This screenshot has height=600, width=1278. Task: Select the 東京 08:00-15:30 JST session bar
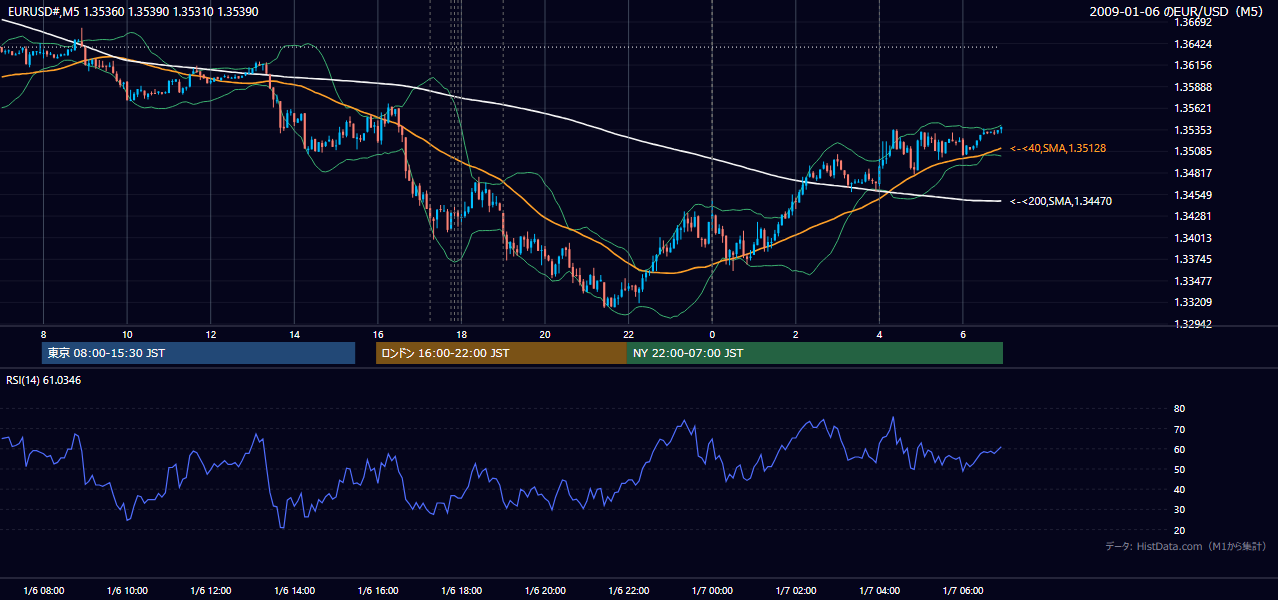tap(198, 353)
